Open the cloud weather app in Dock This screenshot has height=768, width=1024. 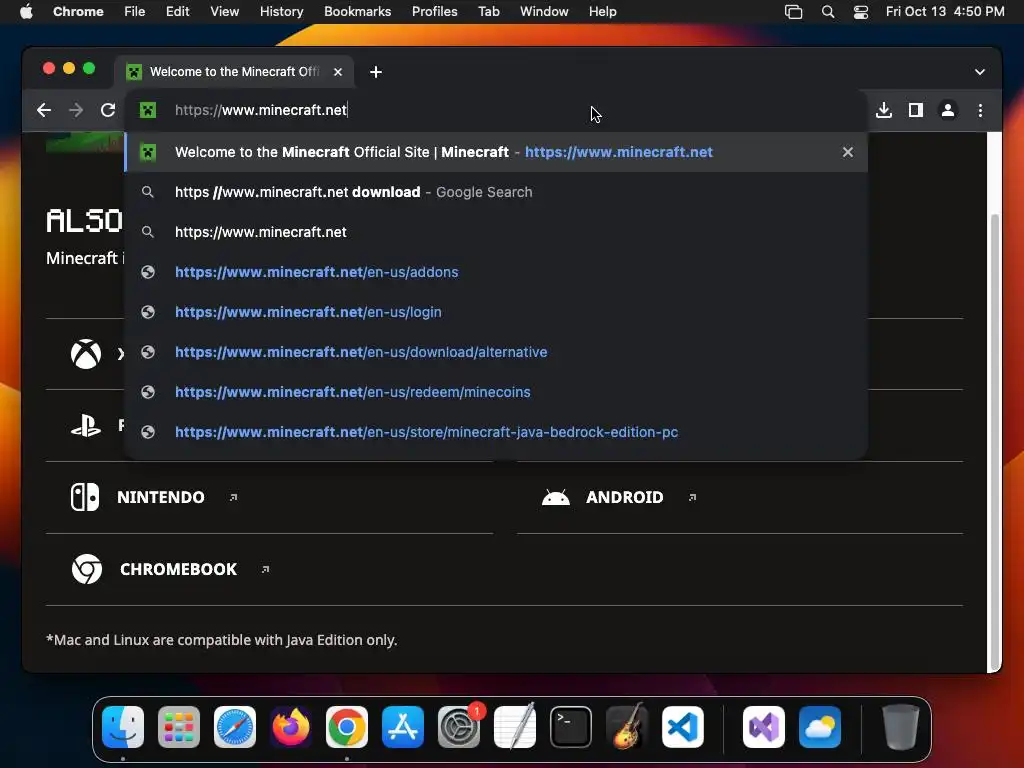pos(820,727)
